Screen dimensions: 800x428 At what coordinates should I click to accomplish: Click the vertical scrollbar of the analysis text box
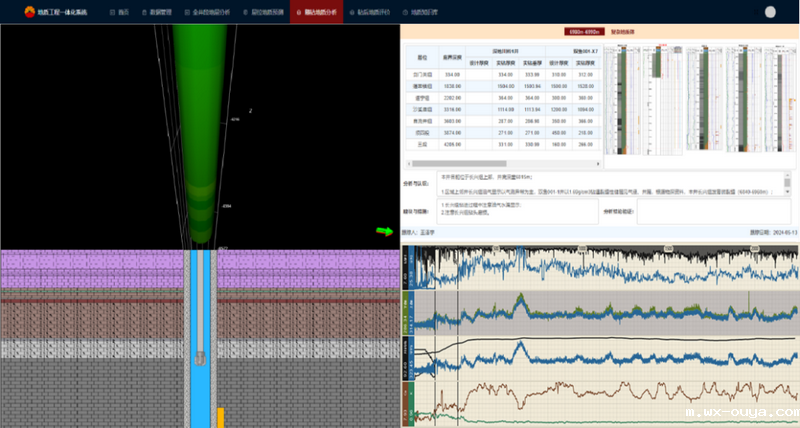pyautogui.click(x=787, y=182)
